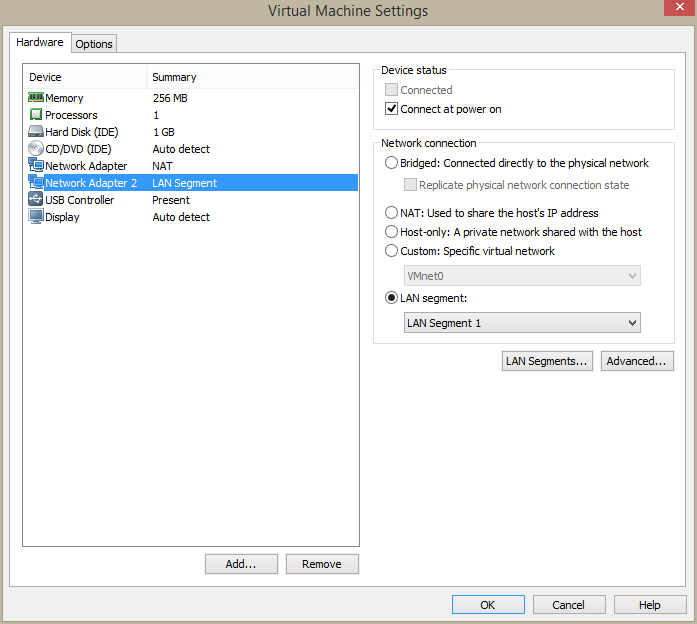Viewport: 697px width, 624px height.
Task: Switch to the Options tab
Action: point(94,44)
